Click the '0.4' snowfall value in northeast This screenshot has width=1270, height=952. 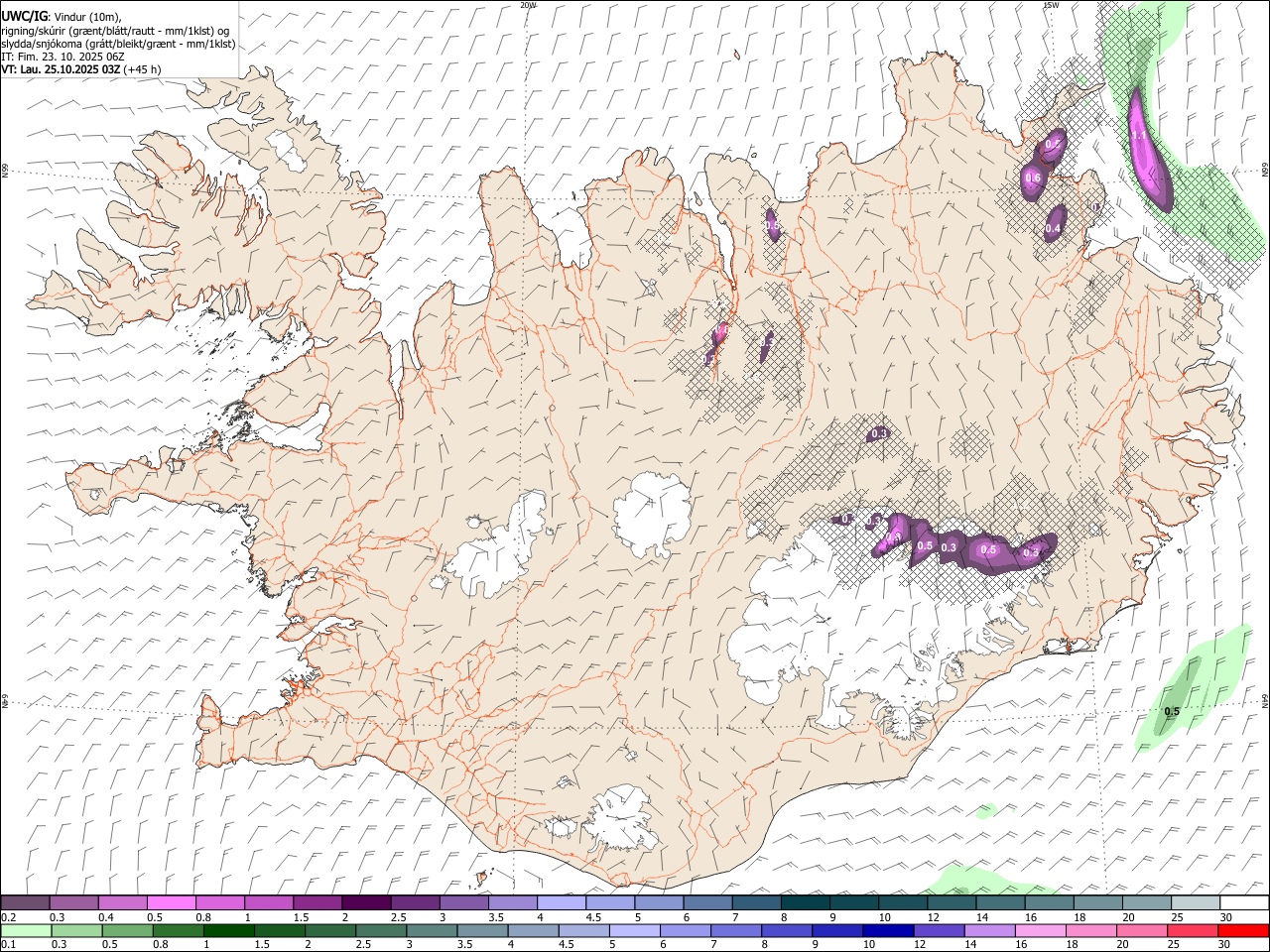tap(1053, 229)
